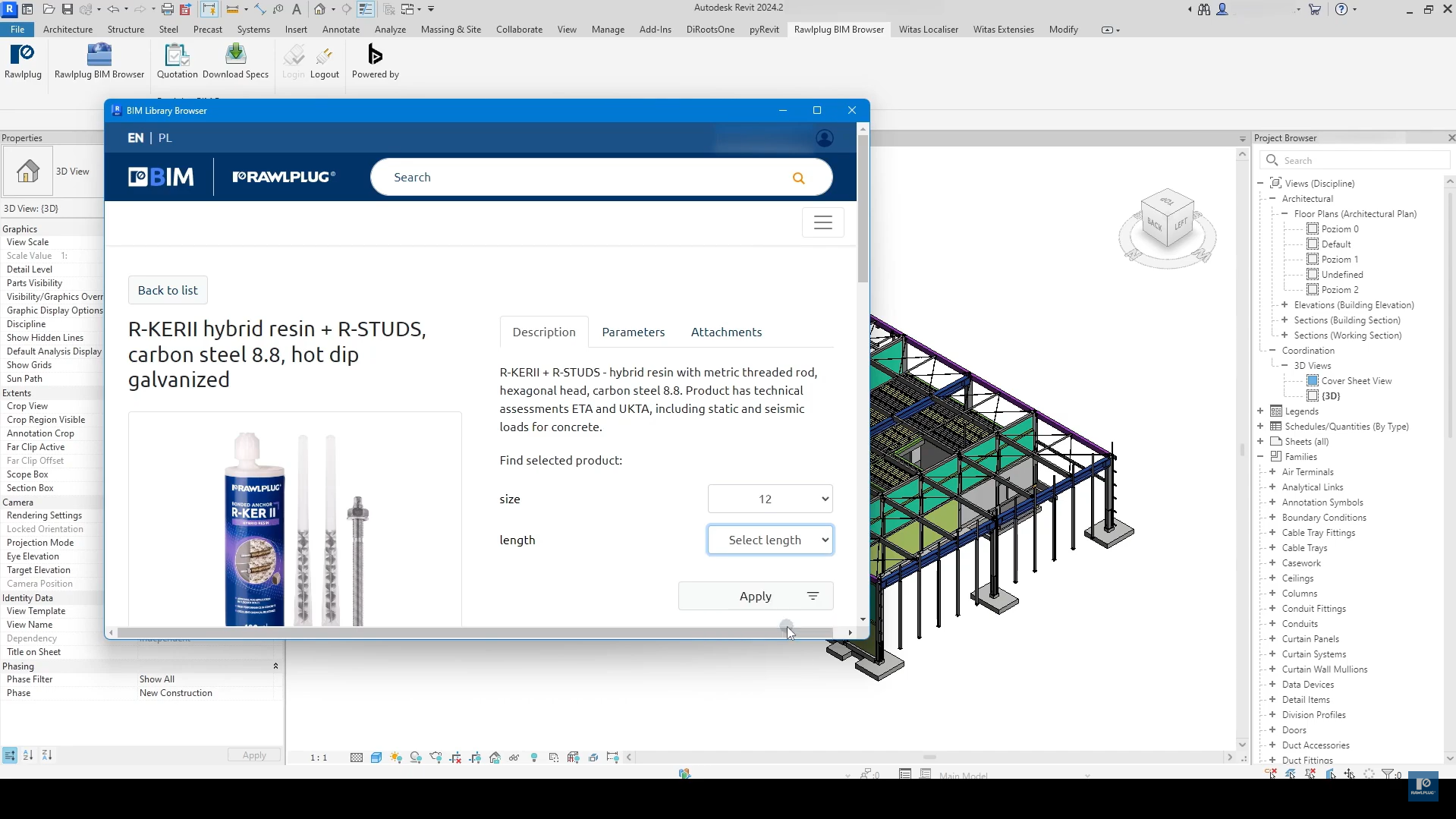Image resolution: width=1456 pixels, height=819 pixels.
Task: Collapse the Phasing section in Properties
Action: (x=275, y=666)
